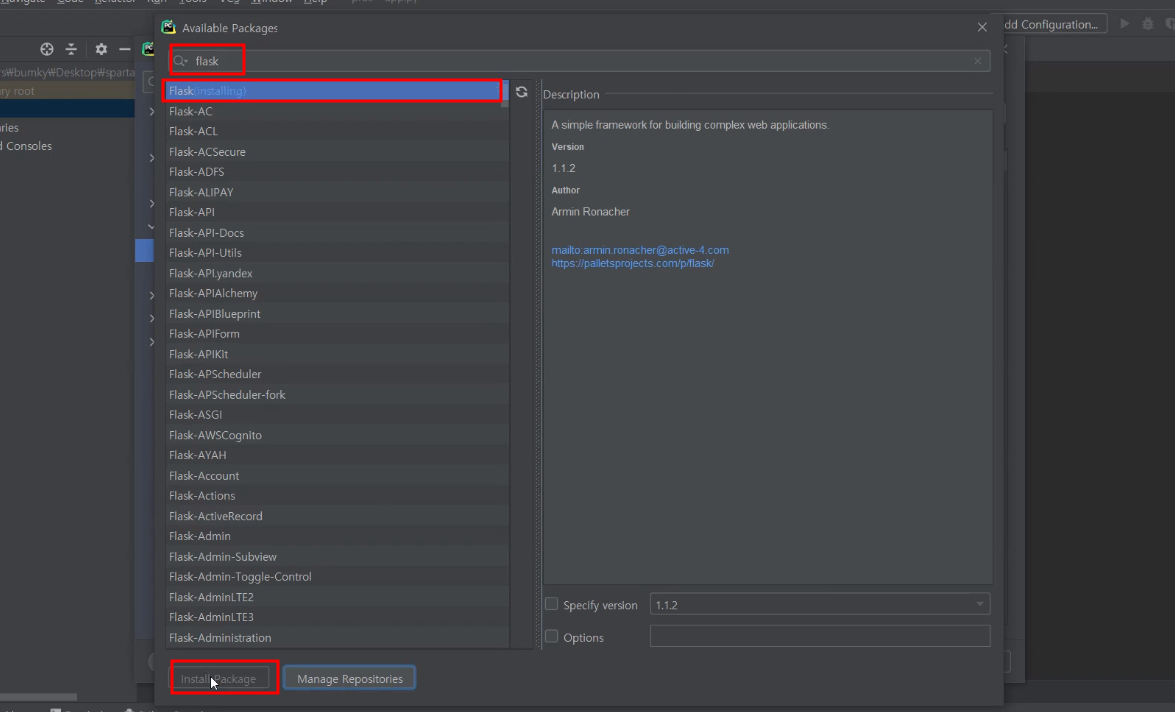Select the Flask-AWSCognito package

(337, 435)
